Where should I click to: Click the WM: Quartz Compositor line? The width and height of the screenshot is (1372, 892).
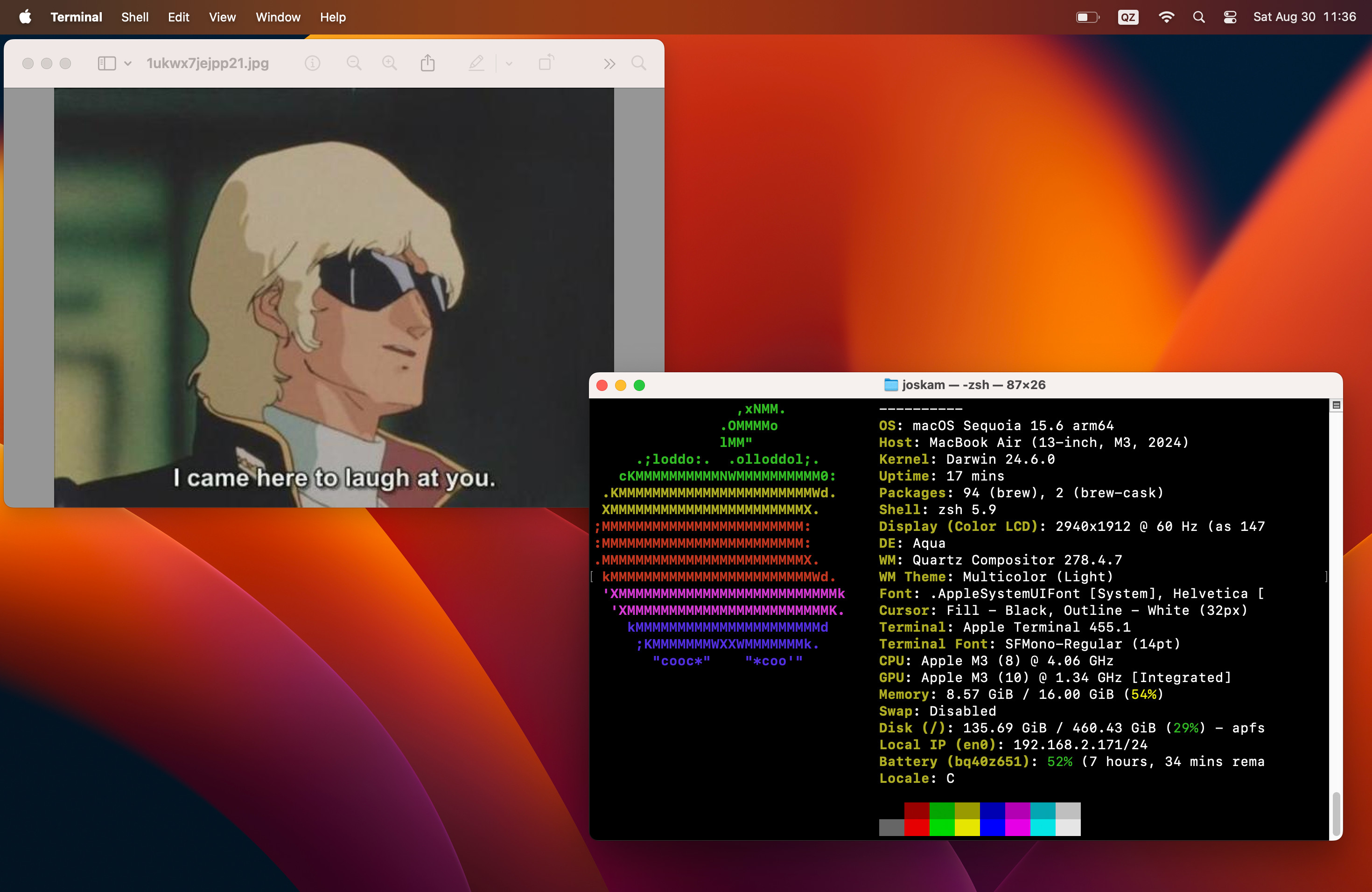tap(1000, 559)
